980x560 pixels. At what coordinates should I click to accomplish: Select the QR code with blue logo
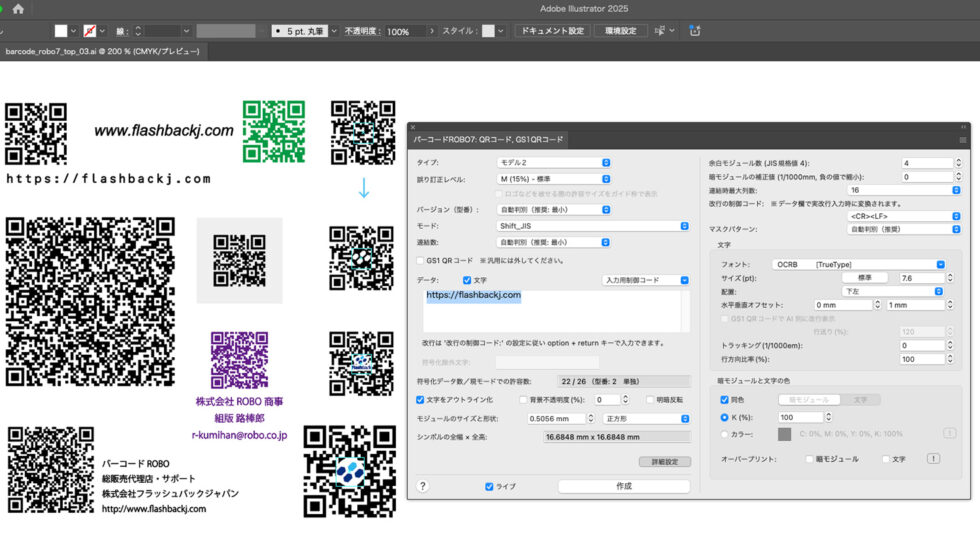(x=349, y=472)
